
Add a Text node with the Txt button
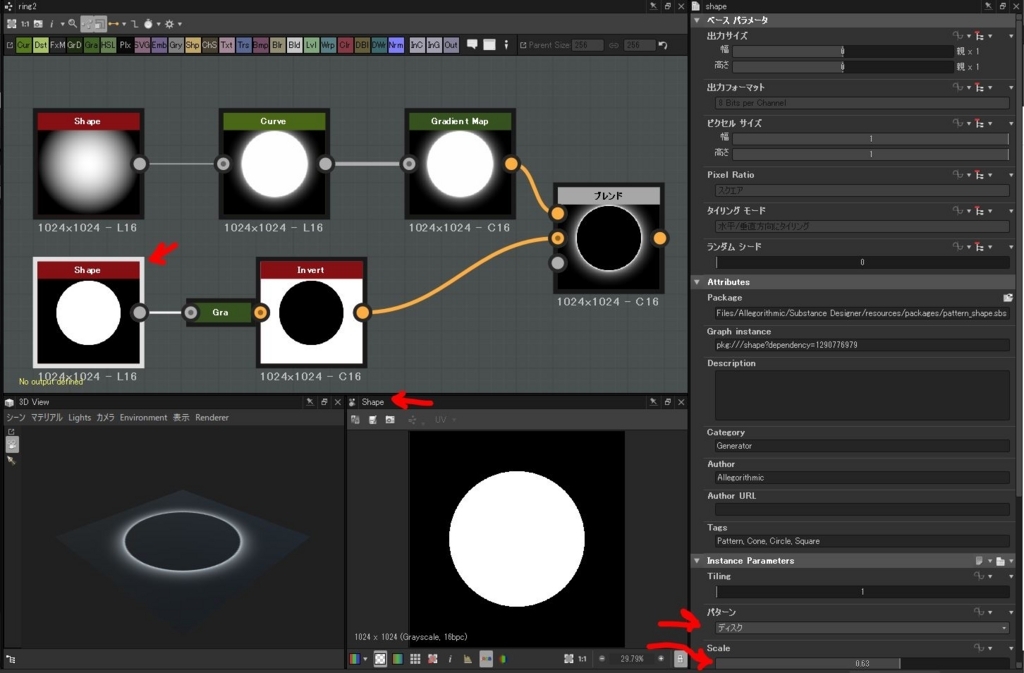(x=227, y=45)
